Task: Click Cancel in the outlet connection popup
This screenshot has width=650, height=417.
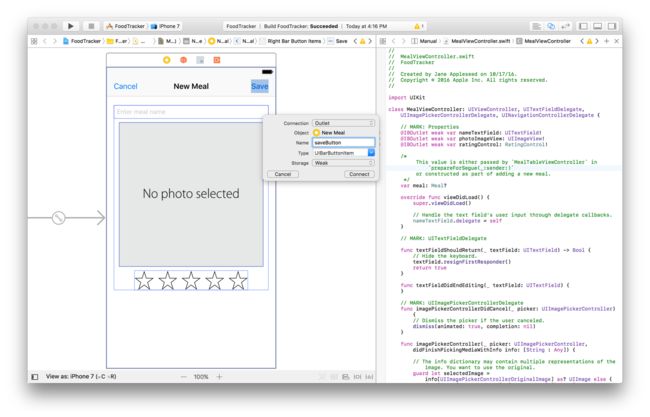Action: click(x=283, y=174)
